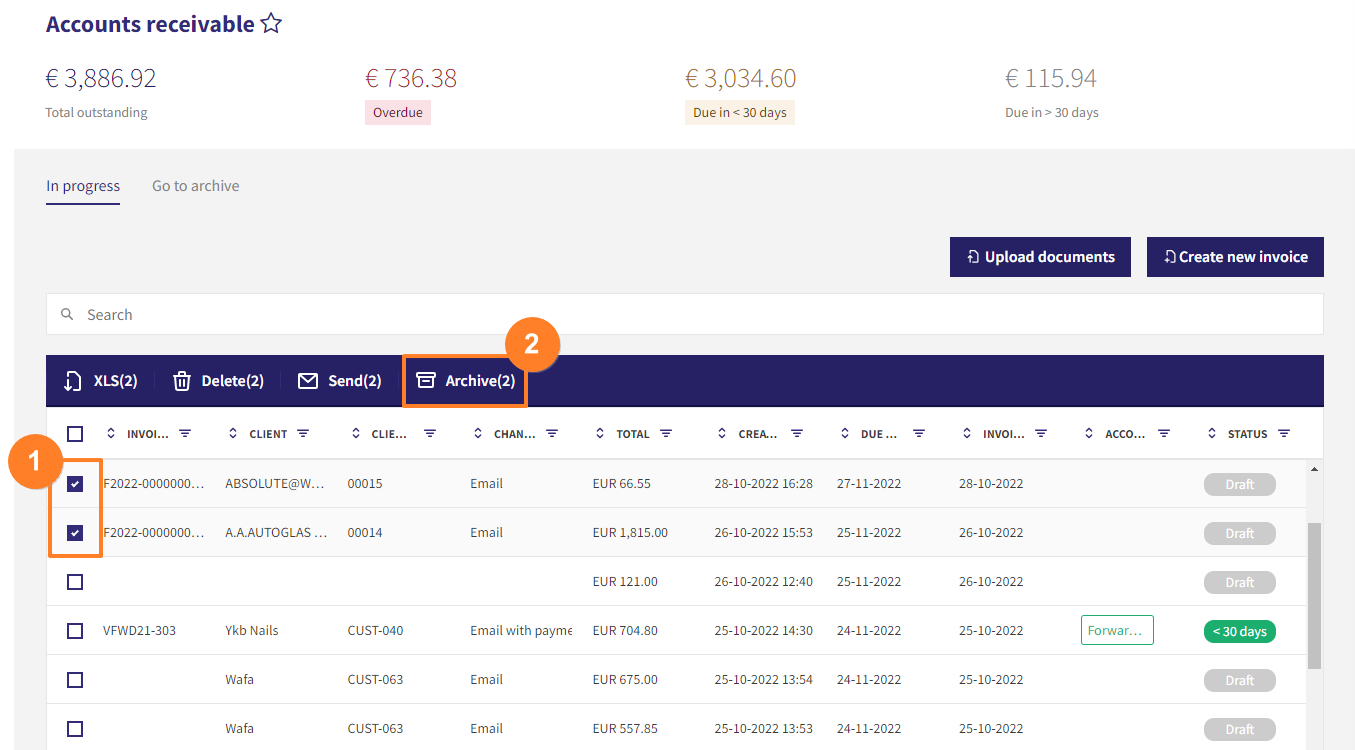
Task: Click 'Ykb Nails' client name
Action: (252, 631)
